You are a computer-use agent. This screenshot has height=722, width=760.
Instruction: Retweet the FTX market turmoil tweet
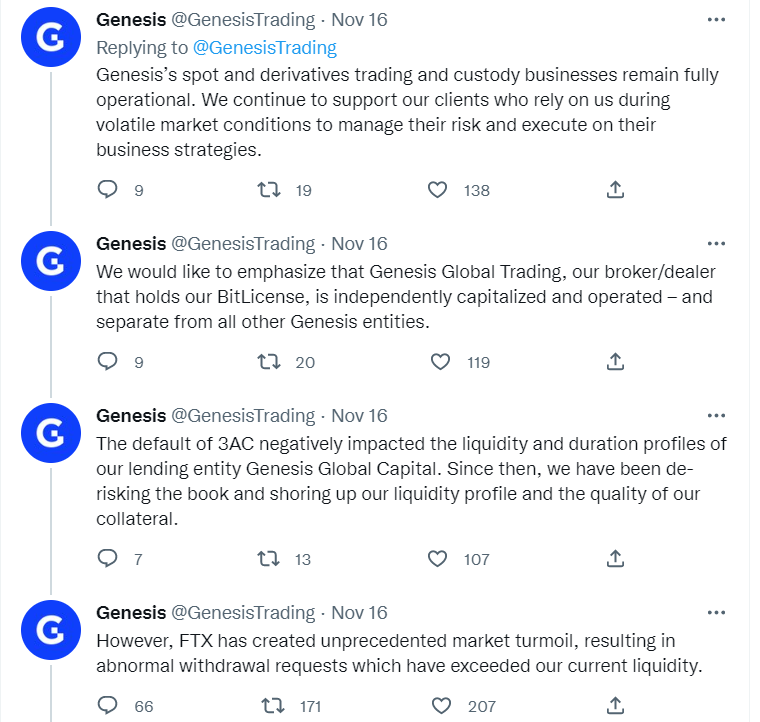point(270,706)
